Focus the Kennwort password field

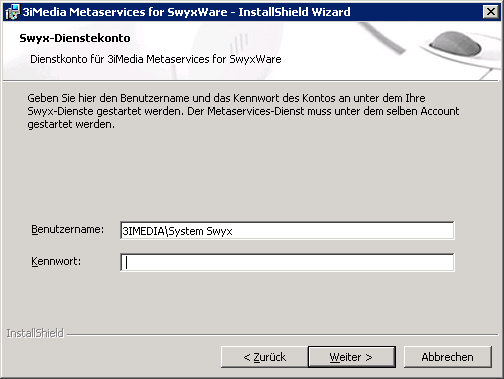[x=287, y=262]
